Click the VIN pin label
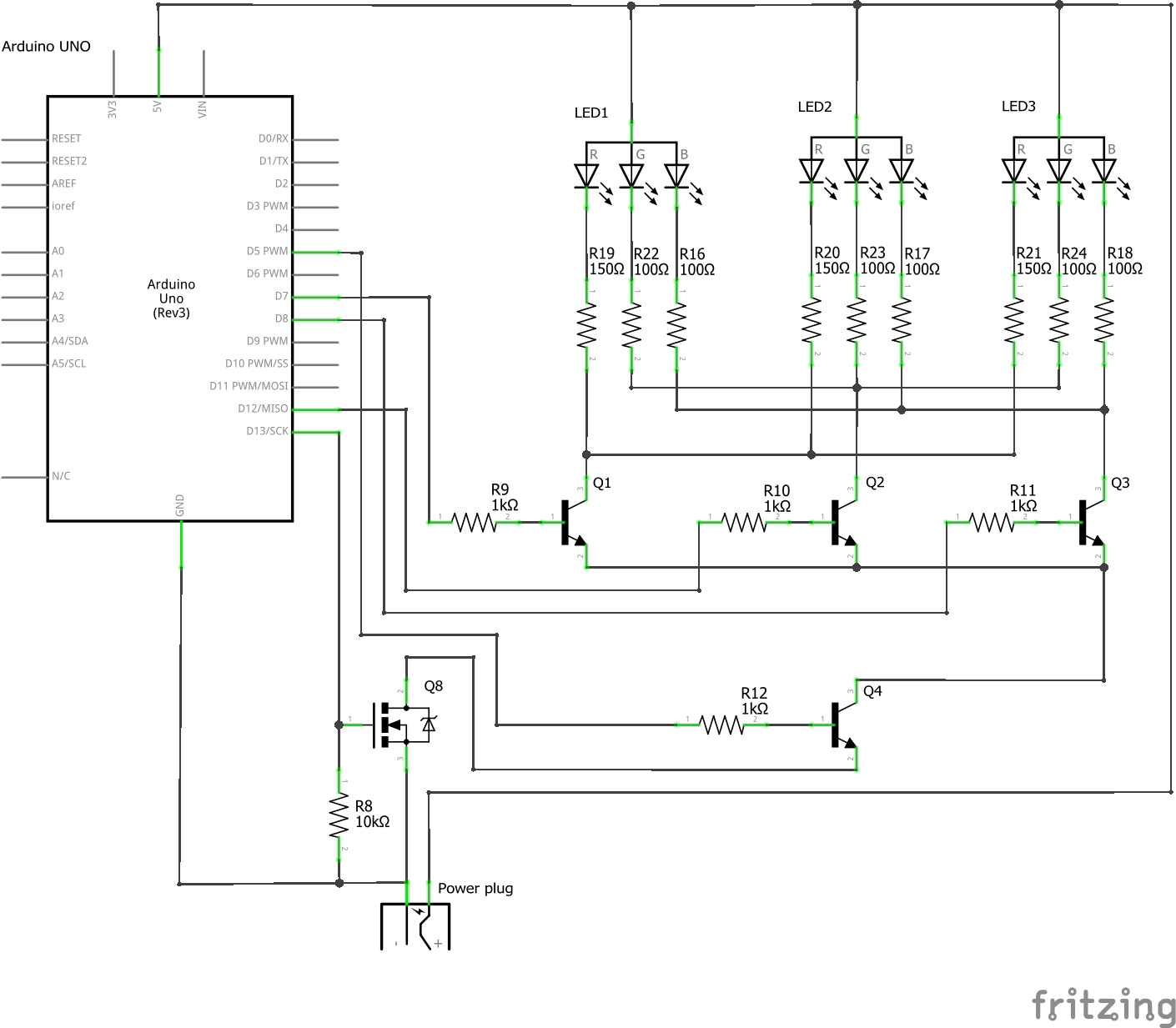1176x1028 pixels. [202, 109]
